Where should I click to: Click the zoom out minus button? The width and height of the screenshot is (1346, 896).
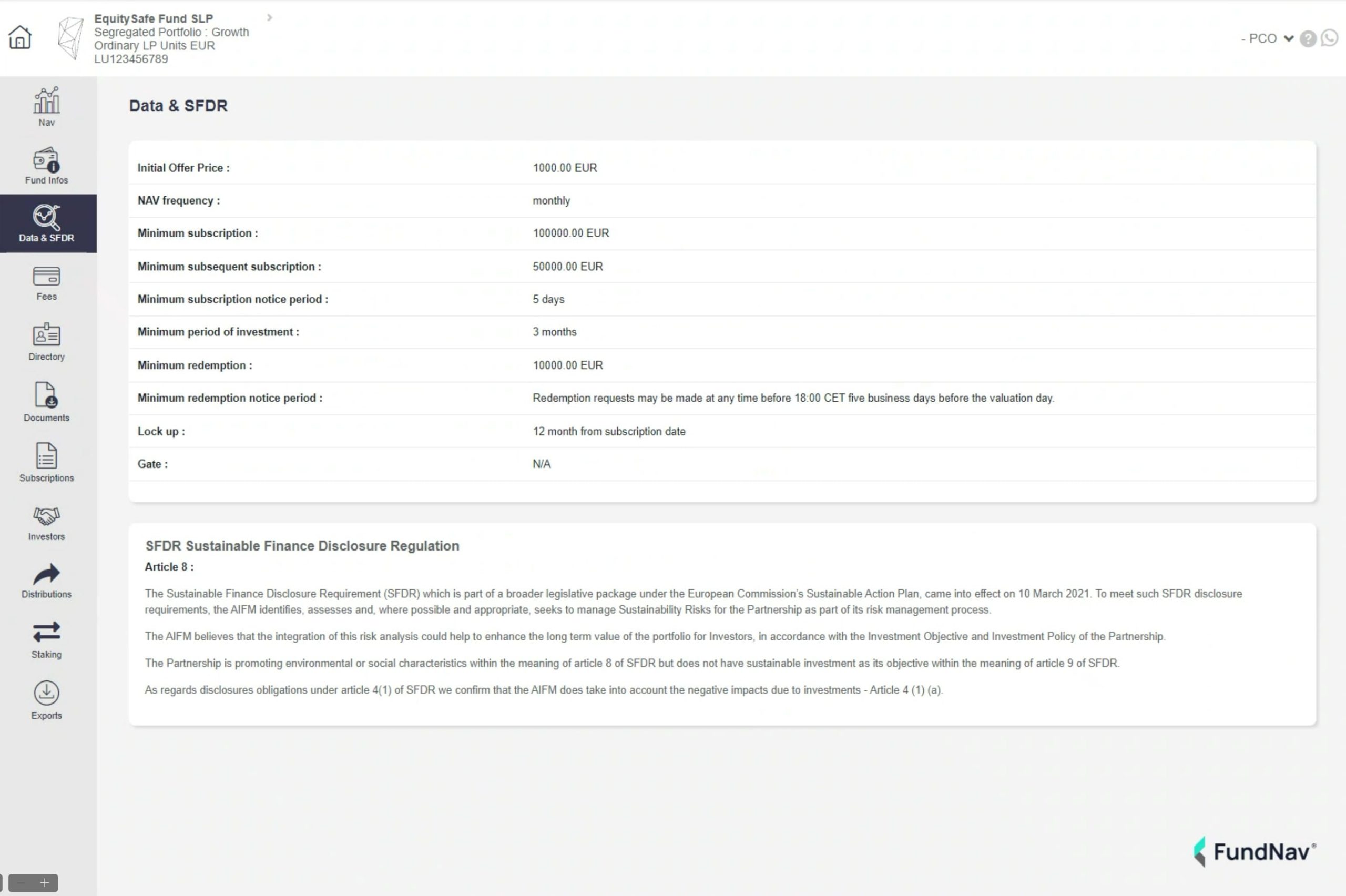click(x=21, y=883)
